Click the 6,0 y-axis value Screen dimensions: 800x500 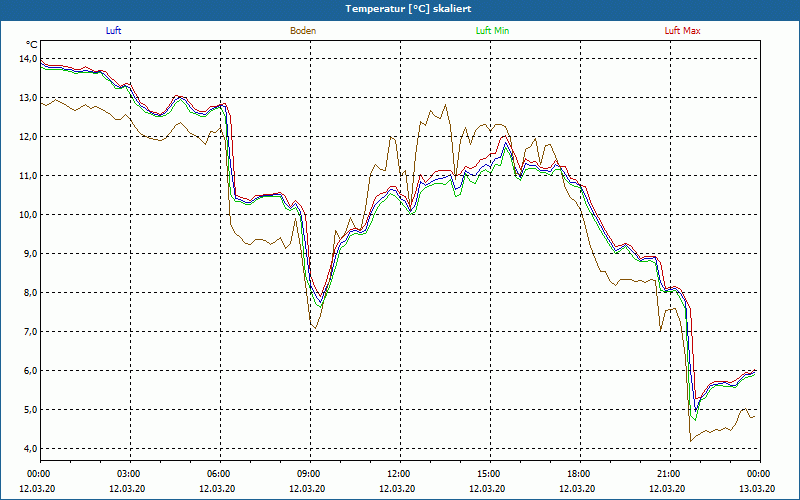(x=30, y=371)
